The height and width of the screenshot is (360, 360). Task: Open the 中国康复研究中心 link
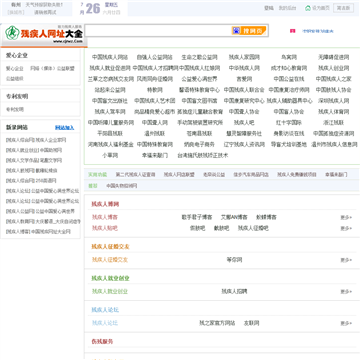(x=244, y=101)
